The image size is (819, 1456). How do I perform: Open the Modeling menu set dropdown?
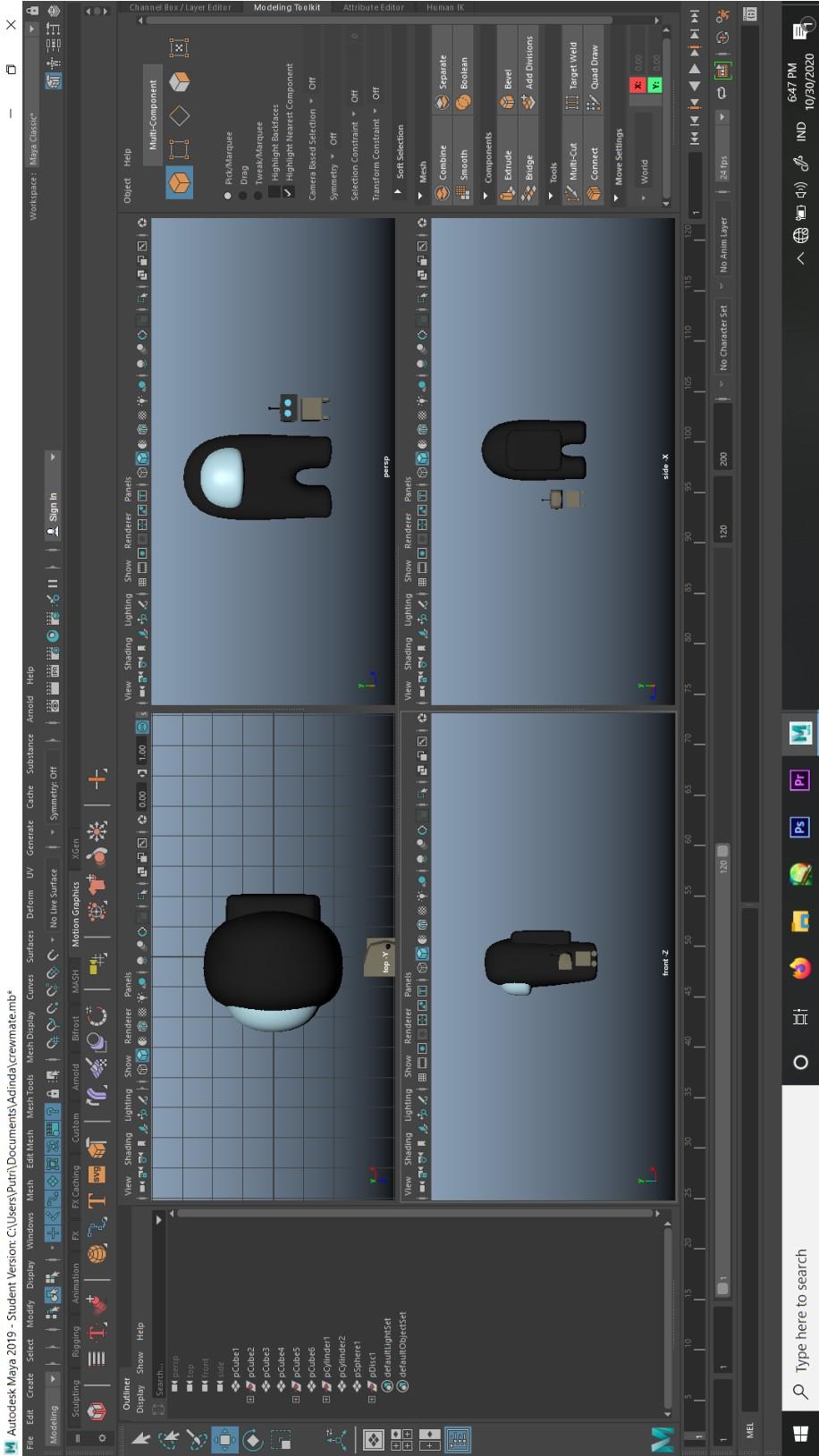pos(54,1409)
